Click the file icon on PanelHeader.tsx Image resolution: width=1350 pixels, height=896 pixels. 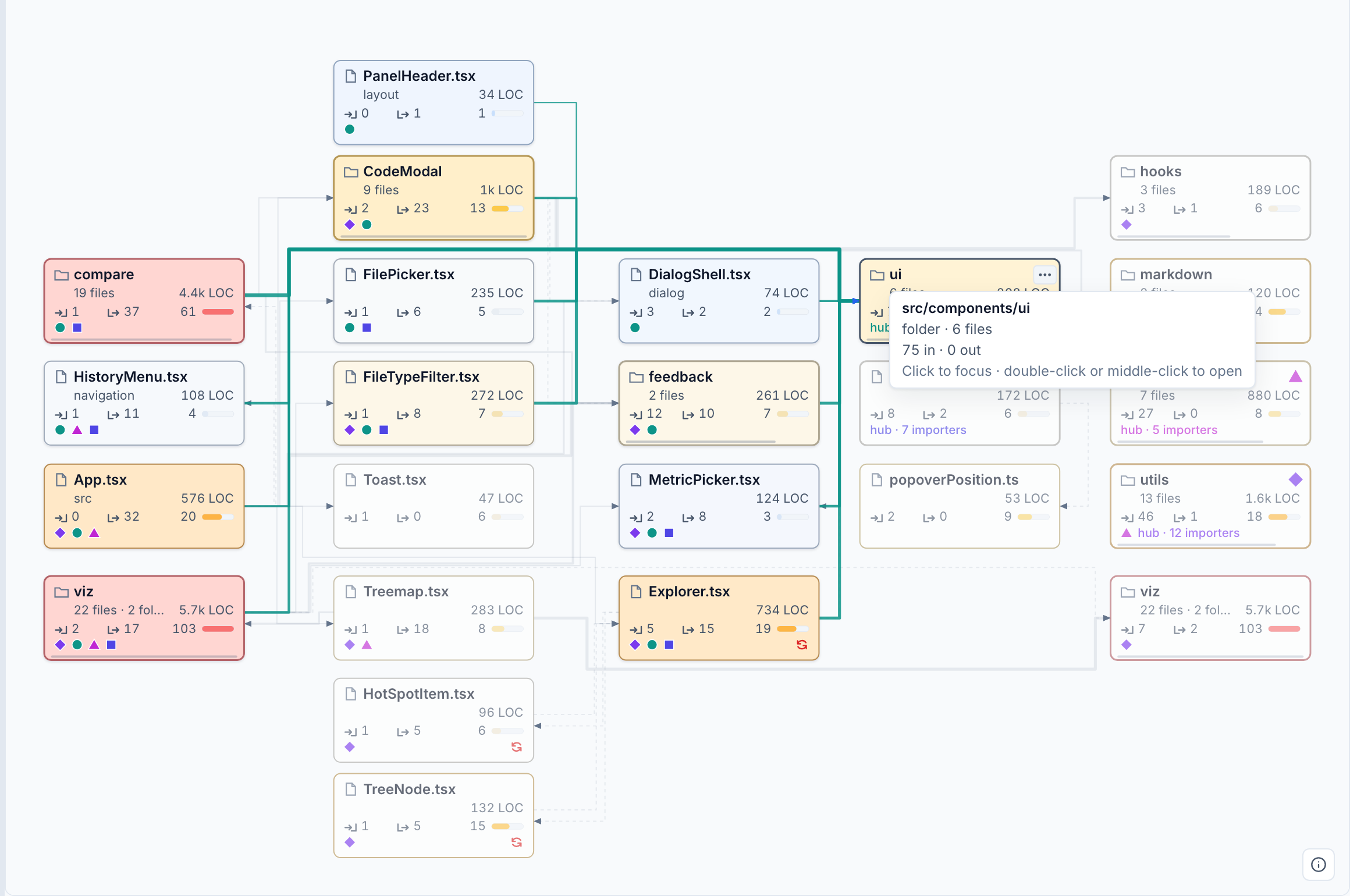[351, 76]
